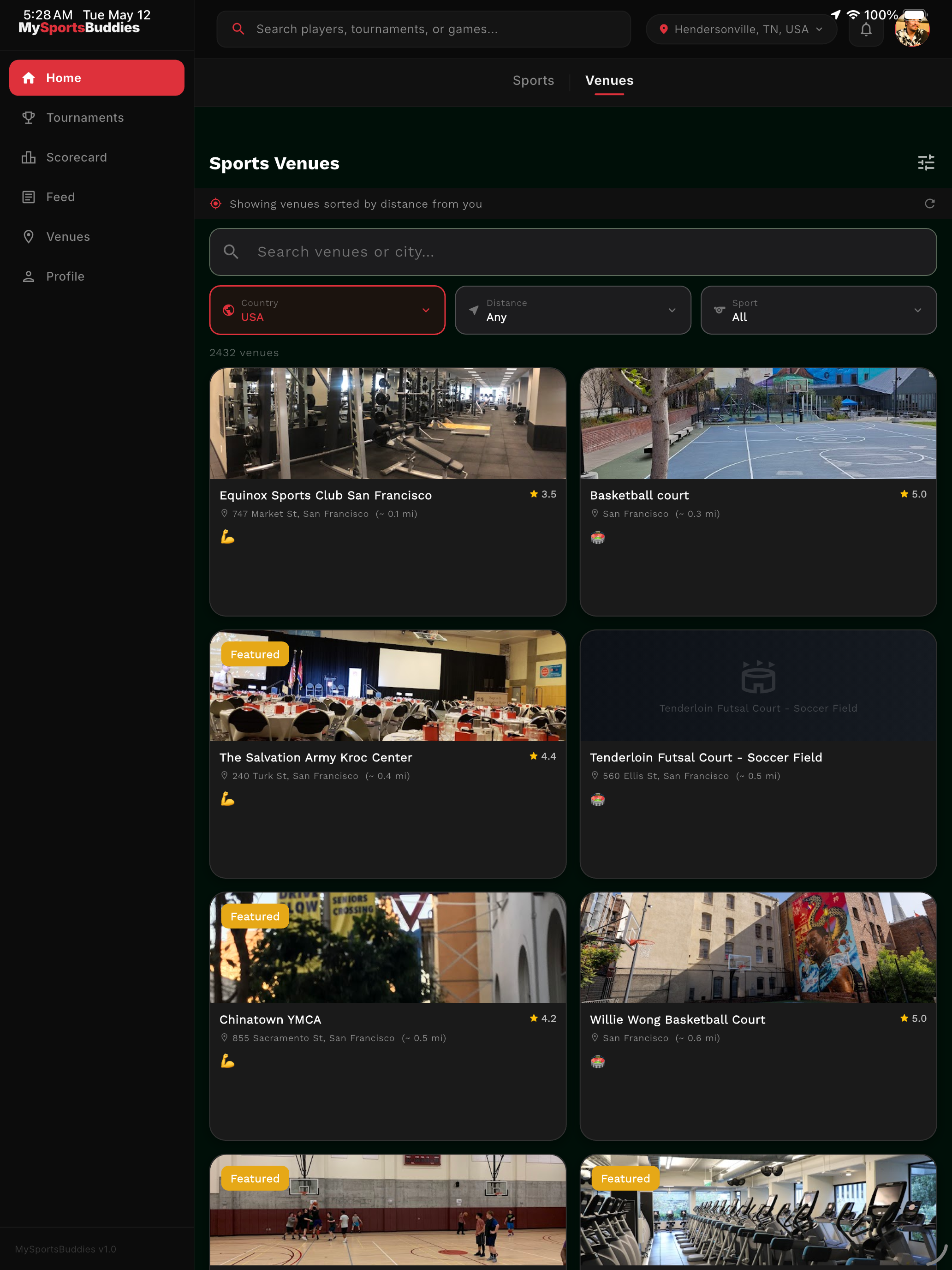This screenshot has height=1270, width=952.
Task: Open the Chinatown YMCA venue title
Action: click(270, 1020)
